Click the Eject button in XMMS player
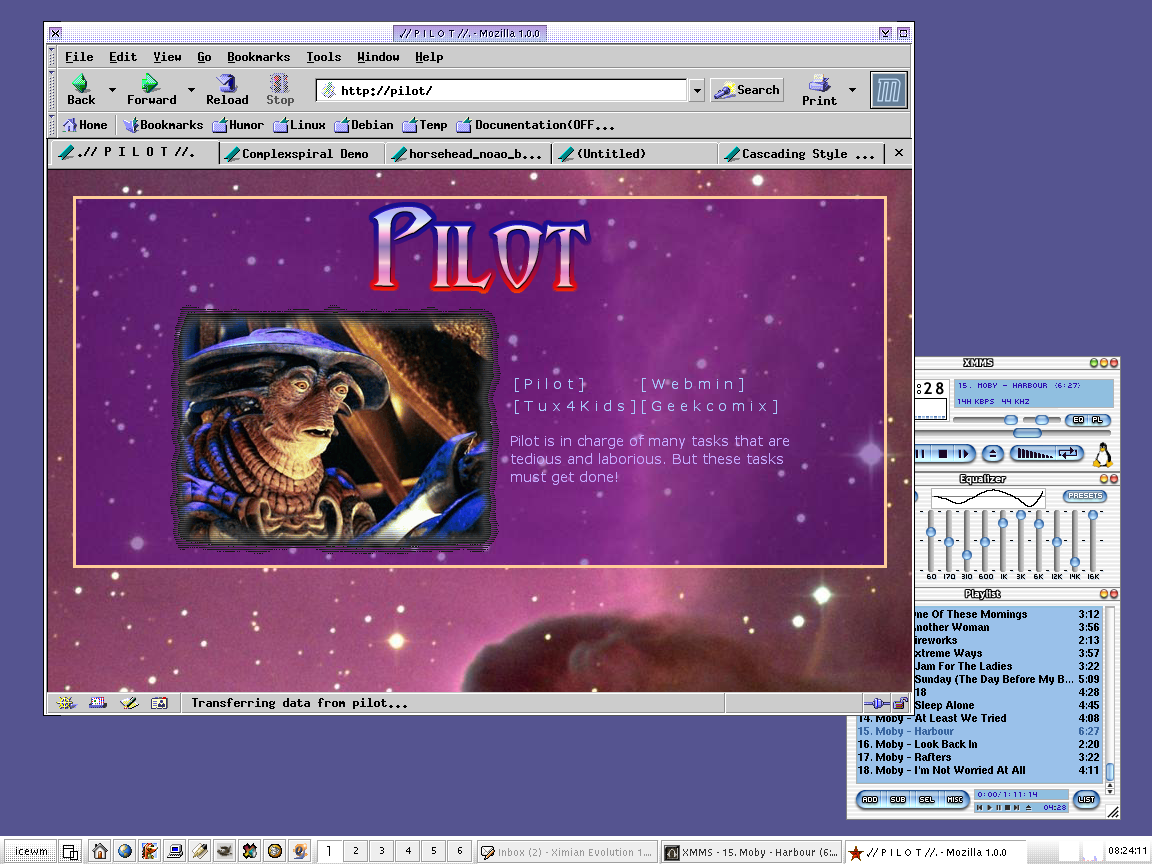The height and width of the screenshot is (864, 1152). [x=993, y=454]
